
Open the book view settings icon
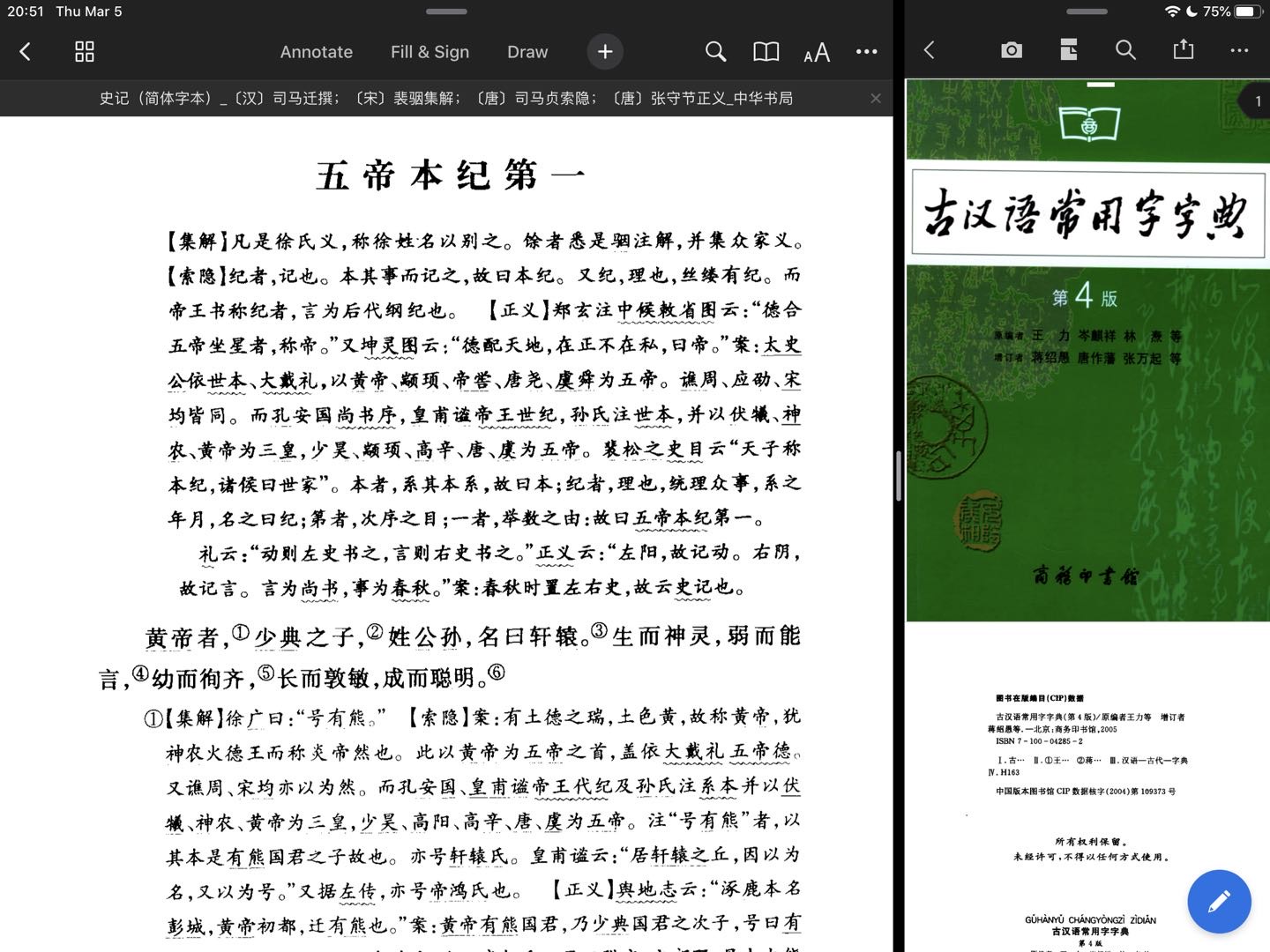(x=766, y=52)
